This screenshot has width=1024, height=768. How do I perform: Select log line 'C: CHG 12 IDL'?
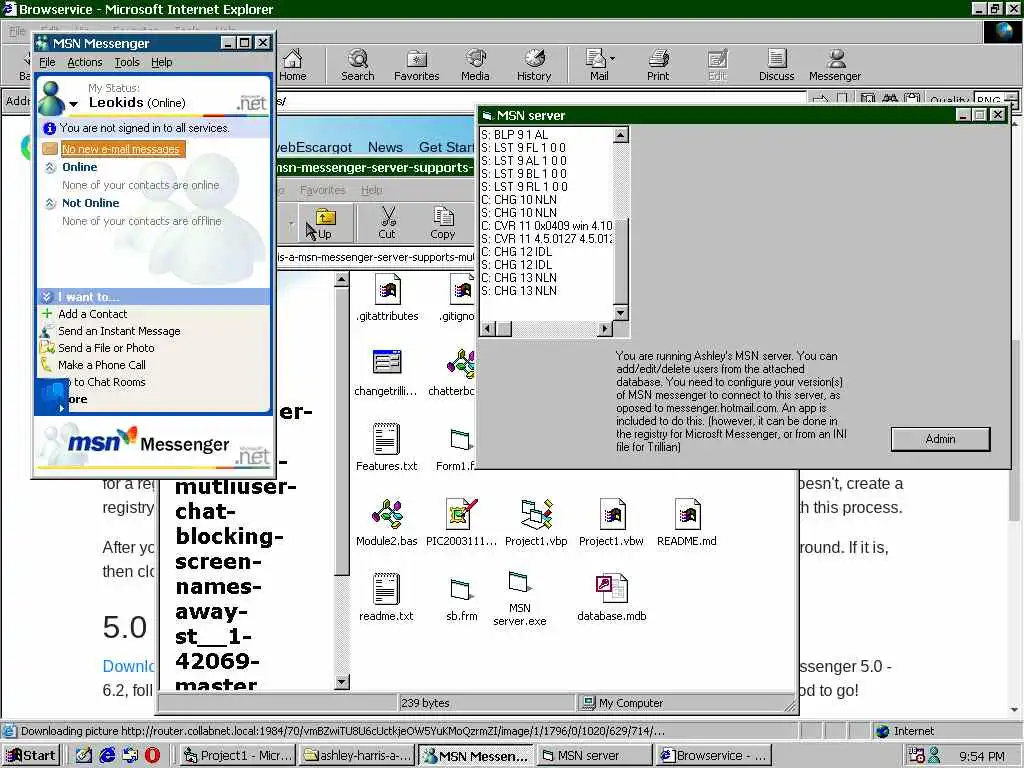pyautogui.click(x=517, y=252)
